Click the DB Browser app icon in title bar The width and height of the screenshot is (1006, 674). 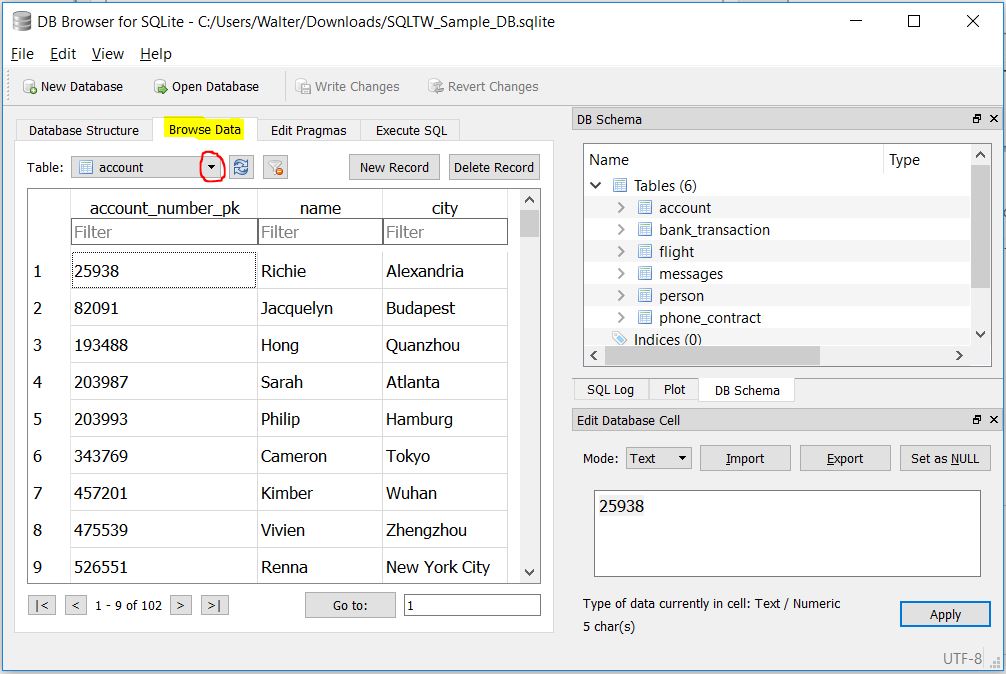point(22,21)
